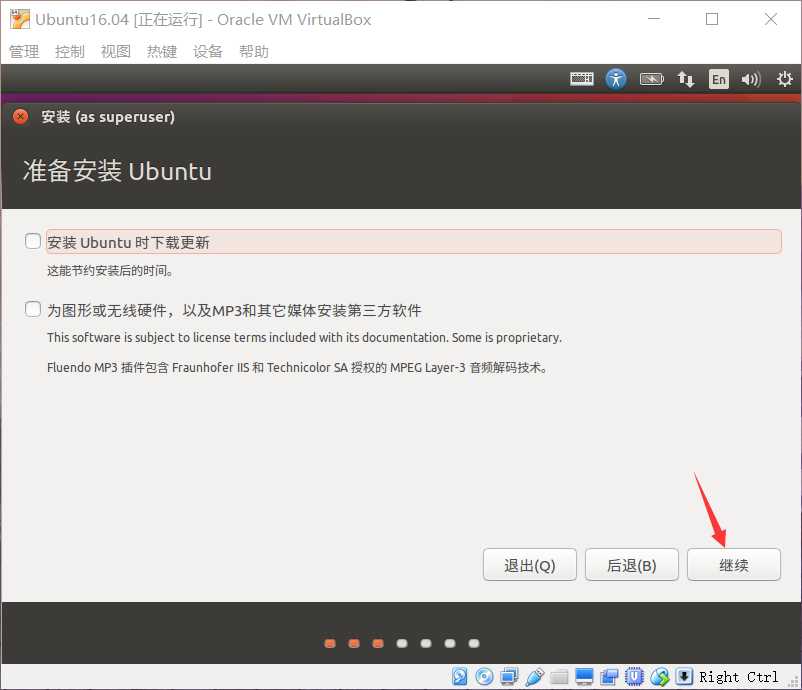Open the accessibility menu icon
Image resolution: width=802 pixels, height=690 pixels.
click(616, 79)
